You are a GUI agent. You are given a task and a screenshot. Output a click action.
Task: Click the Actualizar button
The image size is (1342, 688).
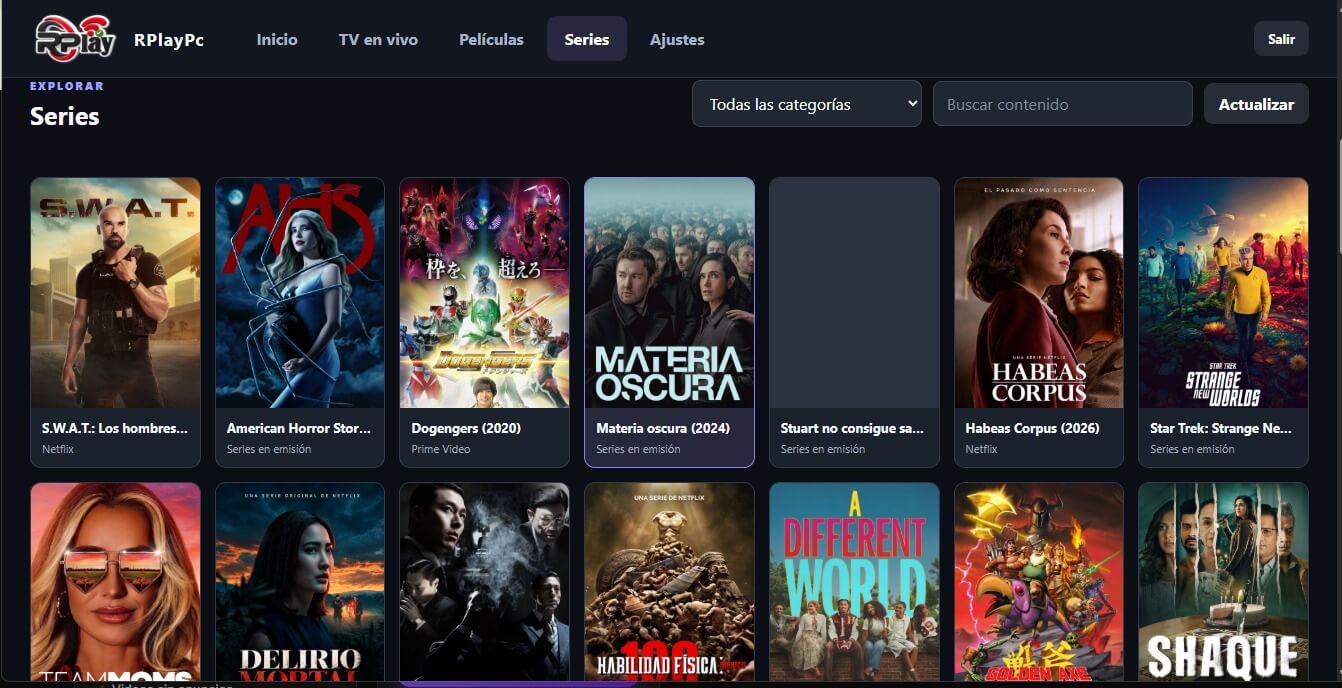pyautogui.click(x=1256, y=104)
